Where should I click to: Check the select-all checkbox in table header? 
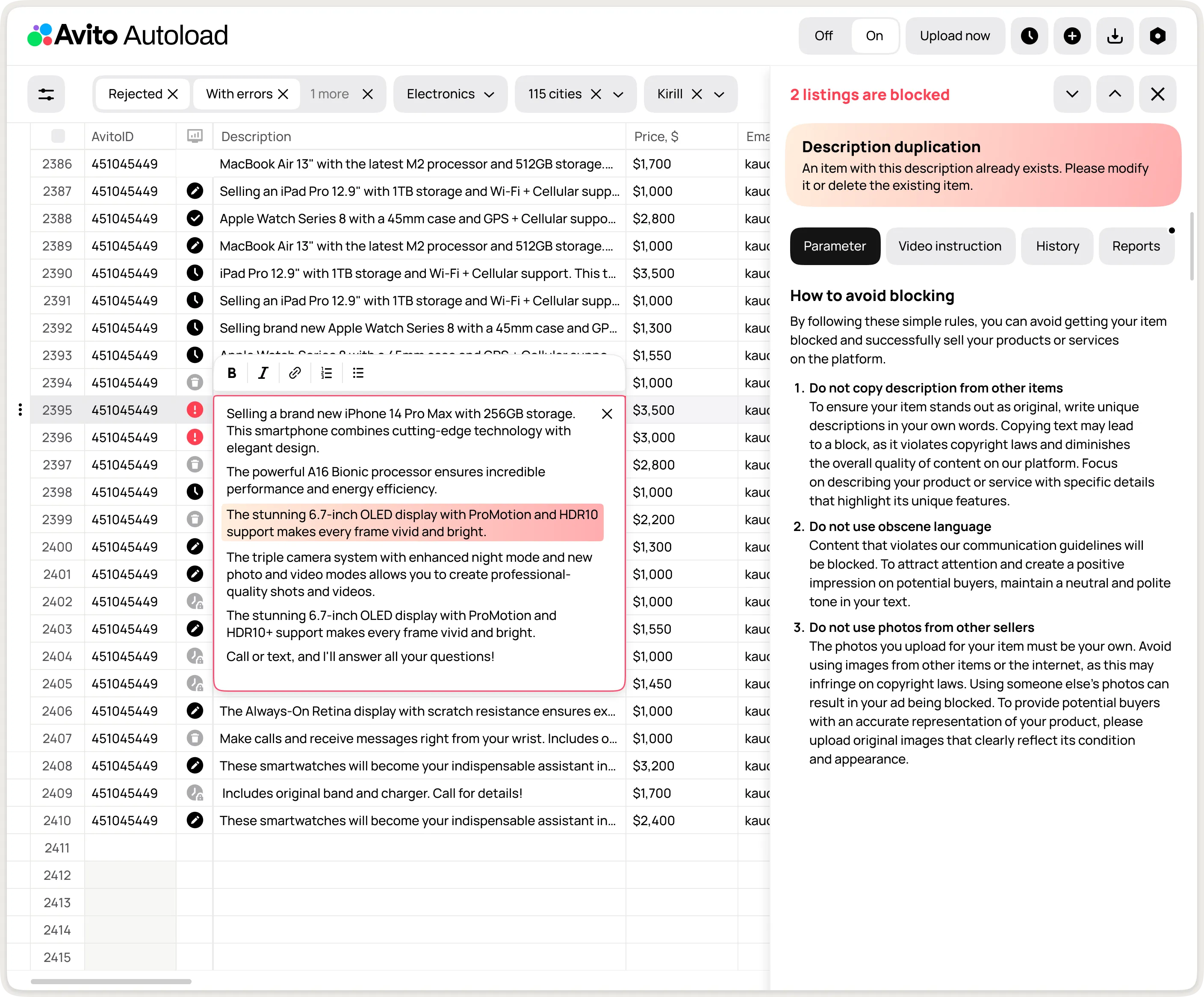point(58,136)
